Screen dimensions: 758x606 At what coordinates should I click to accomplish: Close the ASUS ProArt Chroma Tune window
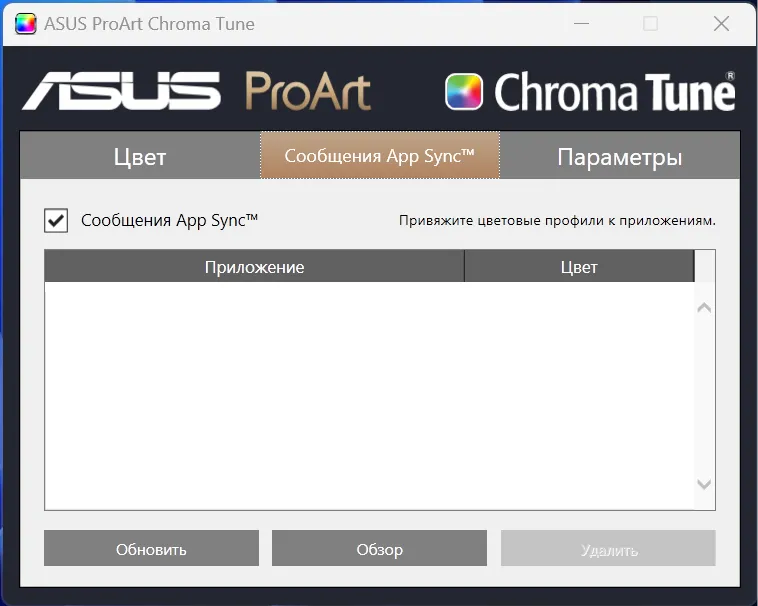pos(720,24)
